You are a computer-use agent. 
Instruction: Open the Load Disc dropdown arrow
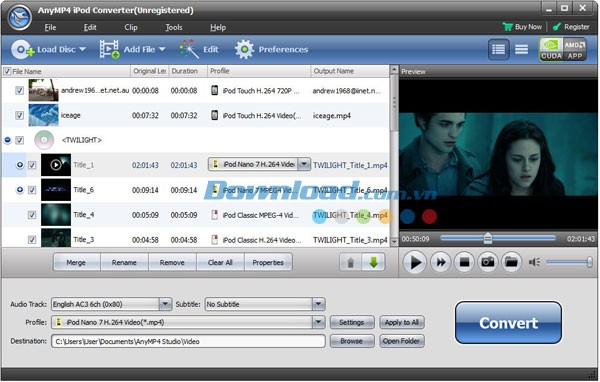point(82,49)
